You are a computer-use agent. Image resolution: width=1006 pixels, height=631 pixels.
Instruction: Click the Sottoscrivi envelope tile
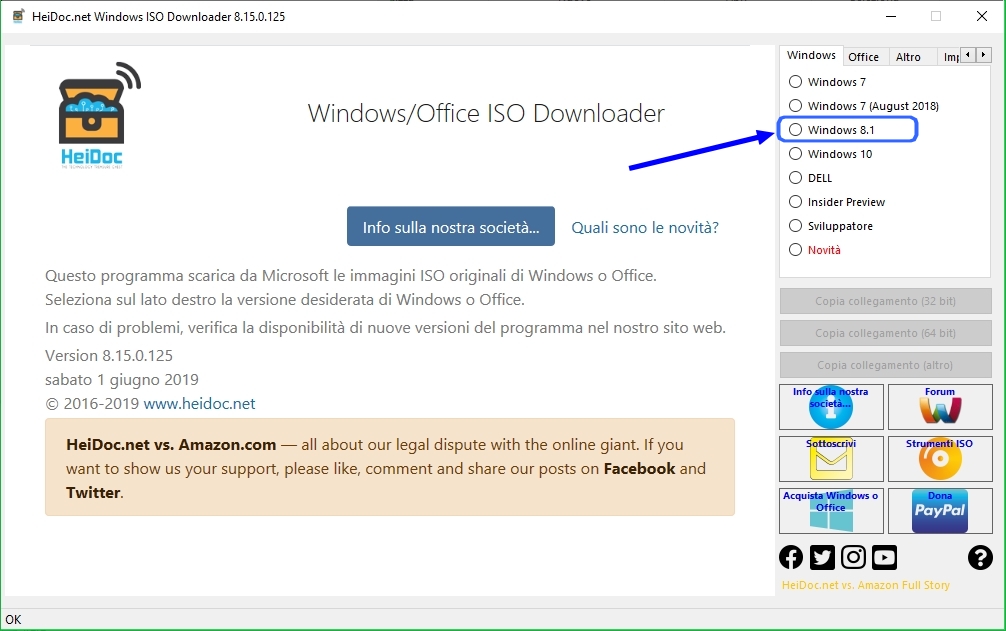(x=831, y=459)
